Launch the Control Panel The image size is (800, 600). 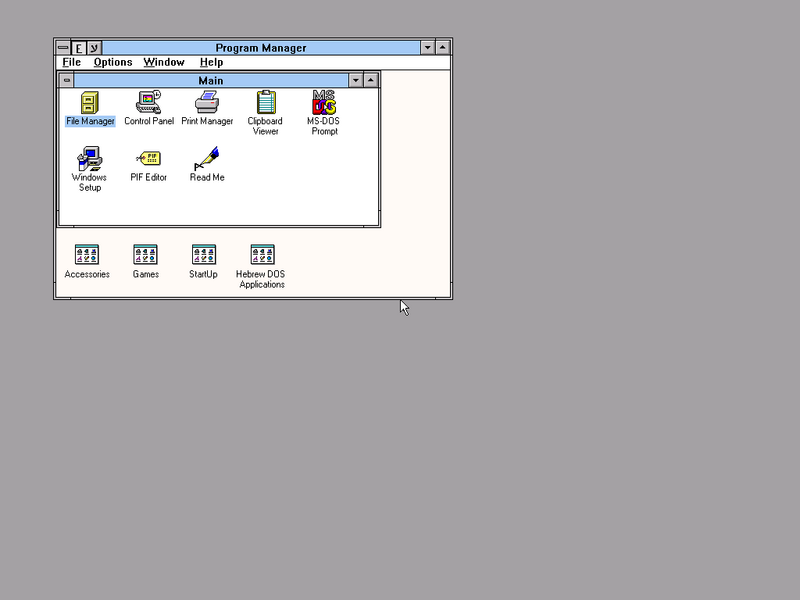149,102
